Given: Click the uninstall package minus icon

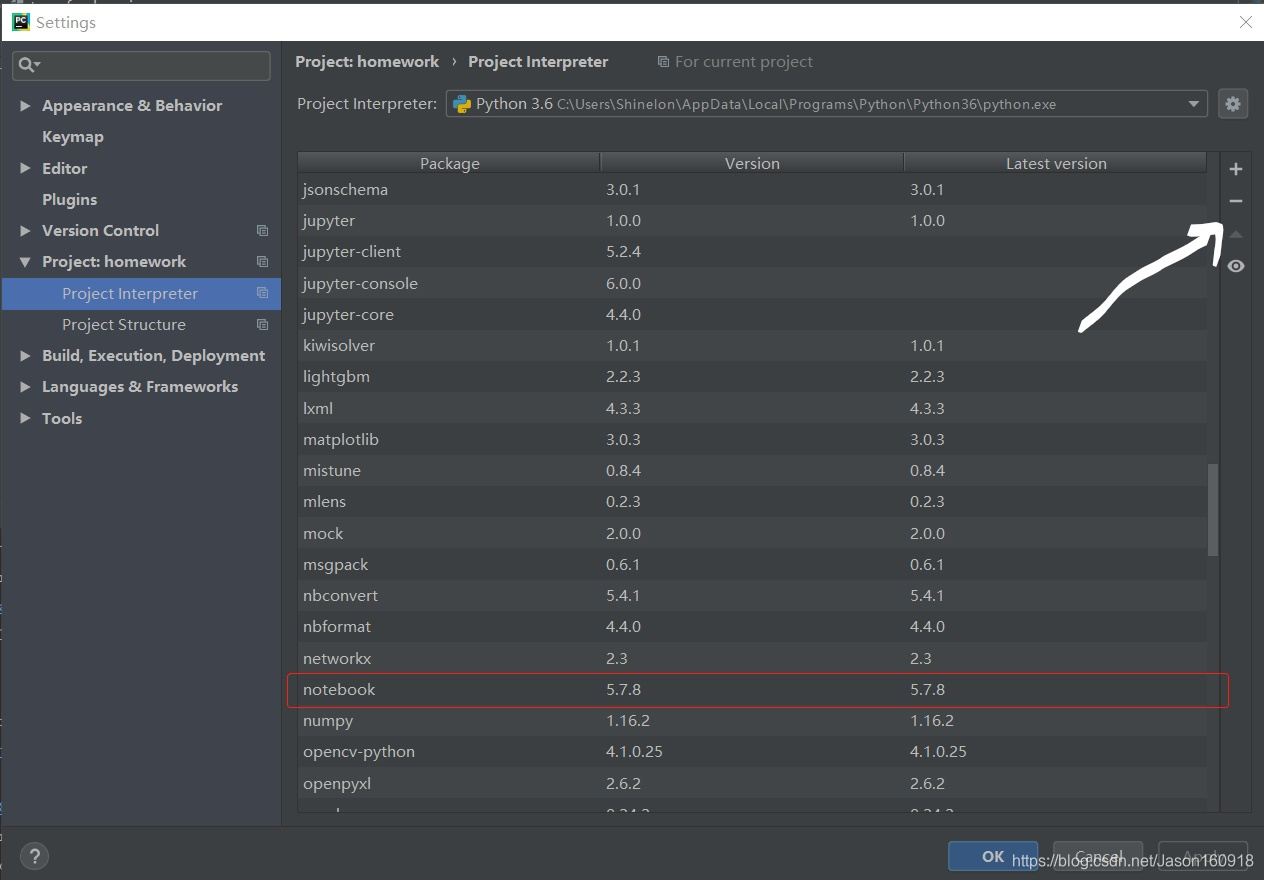Looking at the screenshot, I should pos(1236,201).
